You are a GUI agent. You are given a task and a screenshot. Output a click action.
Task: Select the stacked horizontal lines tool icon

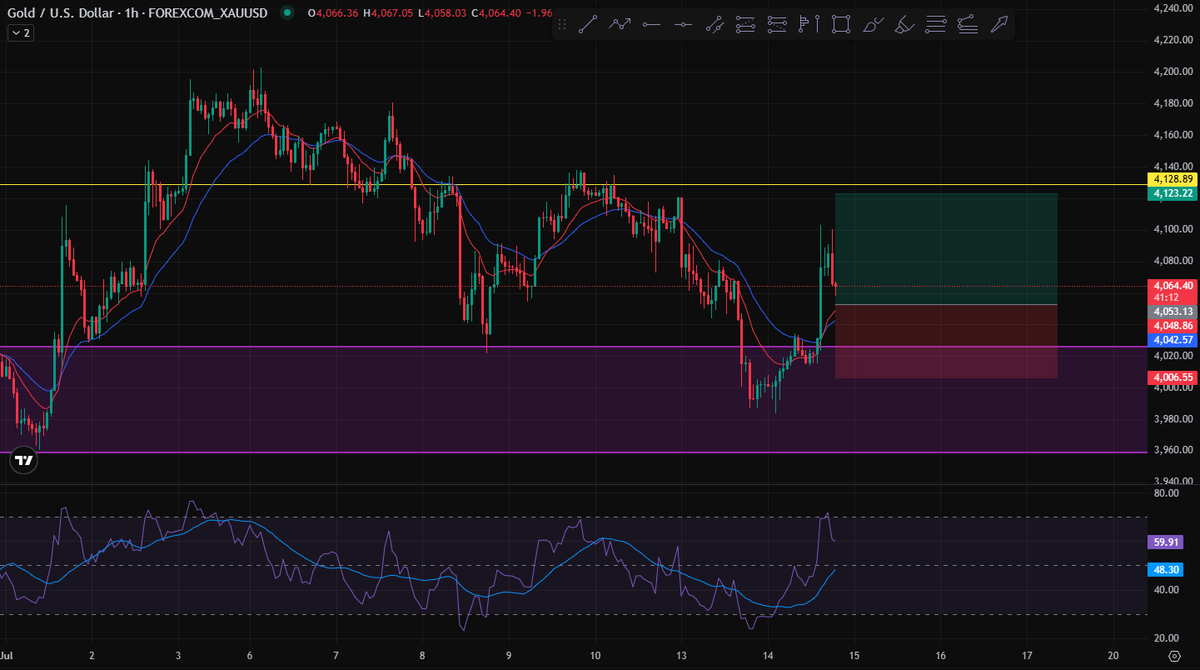[x=935, y=25]
